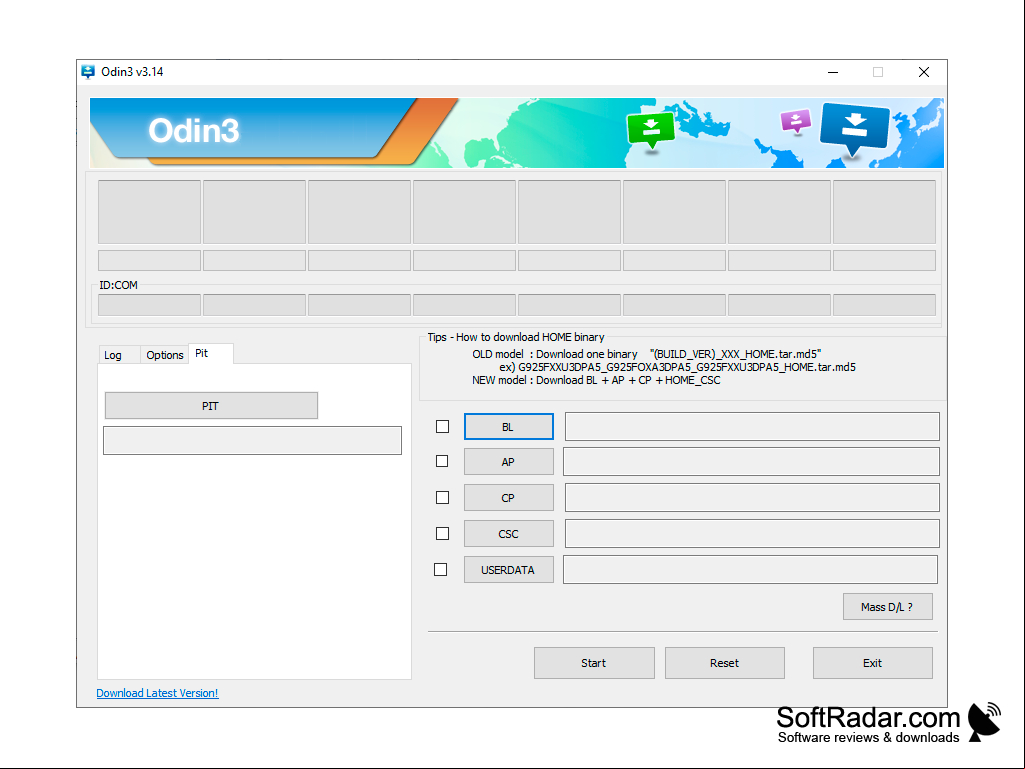Click the example G925FXXU3DPA5 filename line
Viewport: 1025px width, 769px height.
point(677,367)
